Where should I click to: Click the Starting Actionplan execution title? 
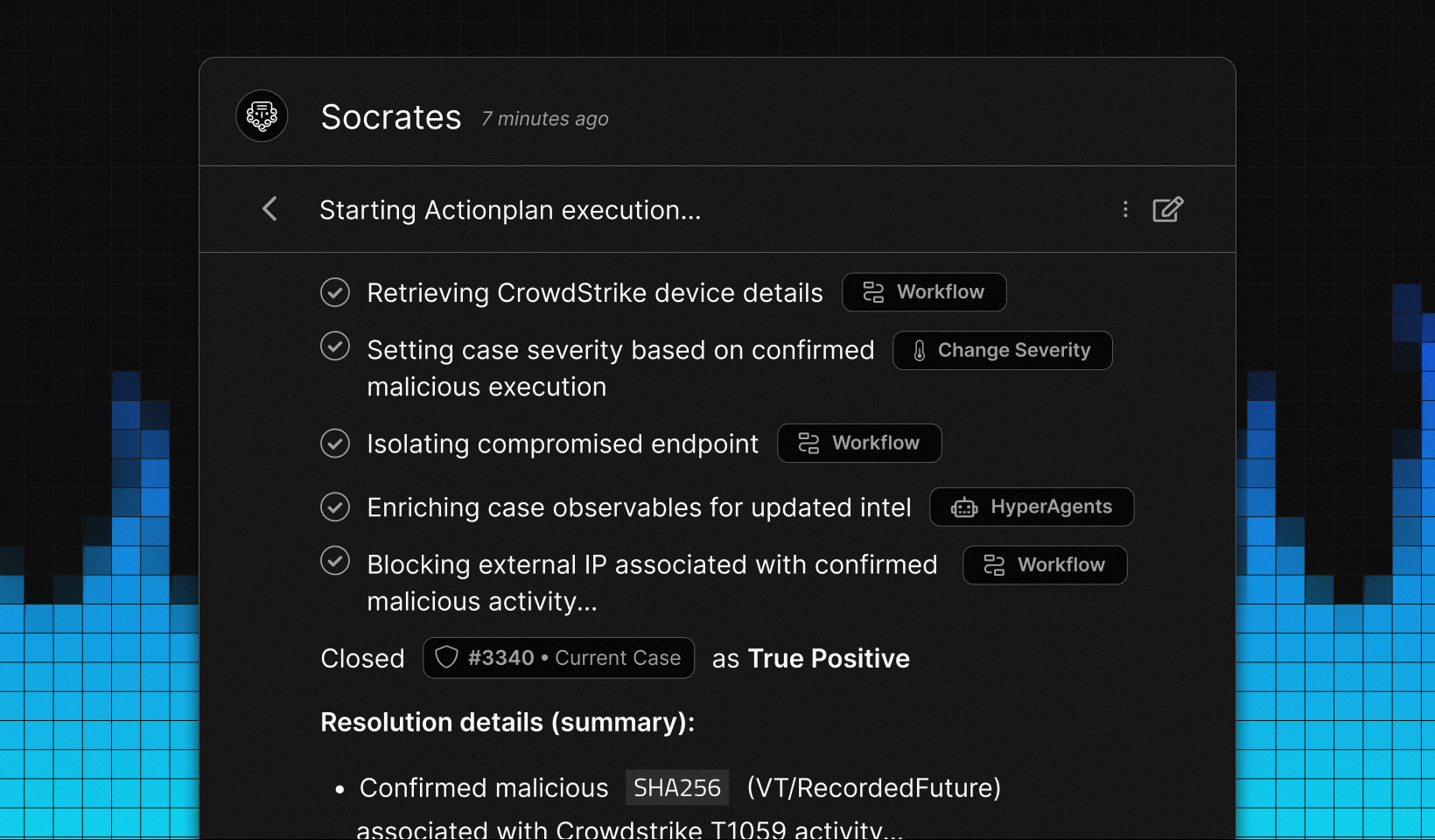pos(510,210)
